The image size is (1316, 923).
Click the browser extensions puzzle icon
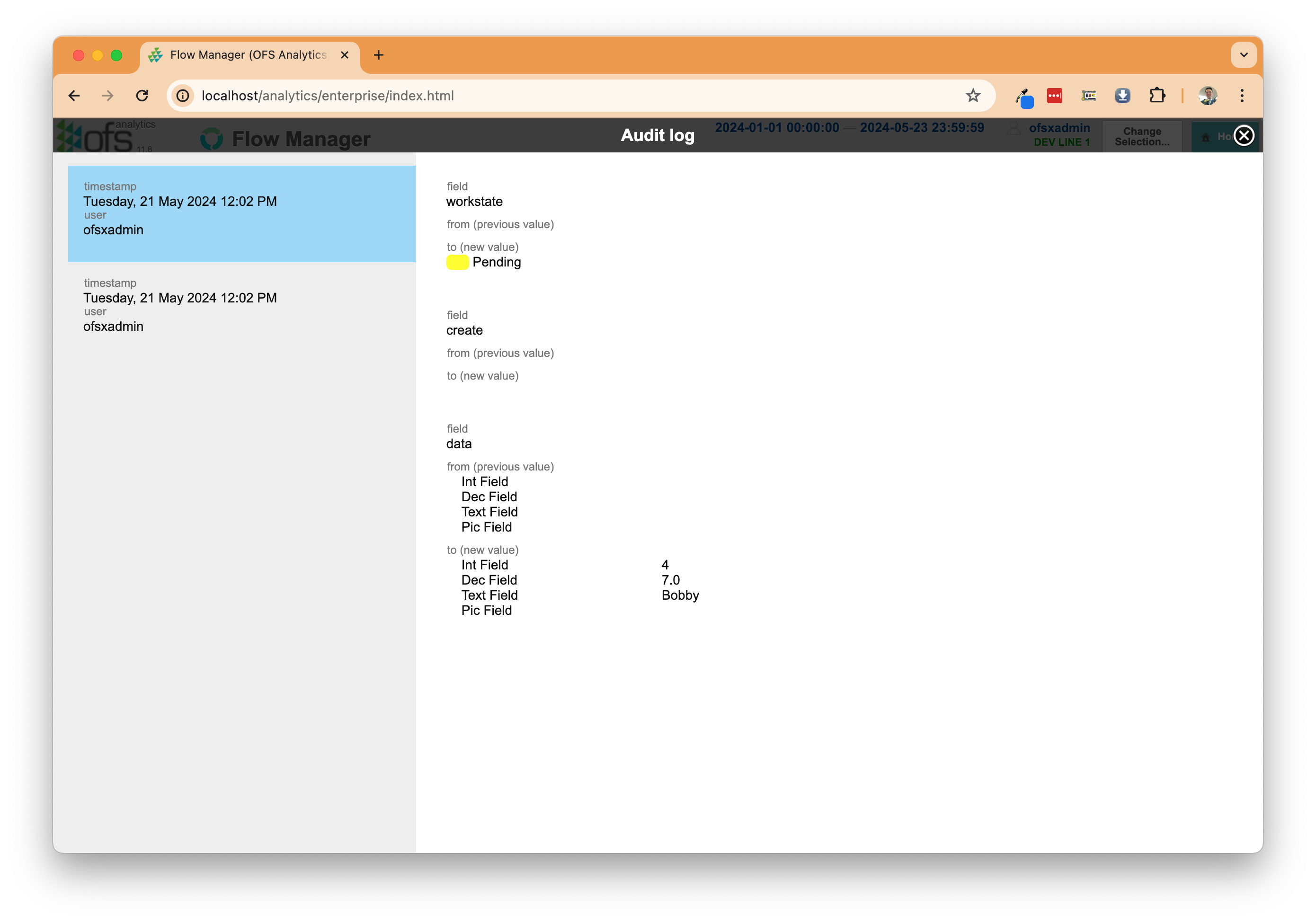click(x=1157, y=96)
